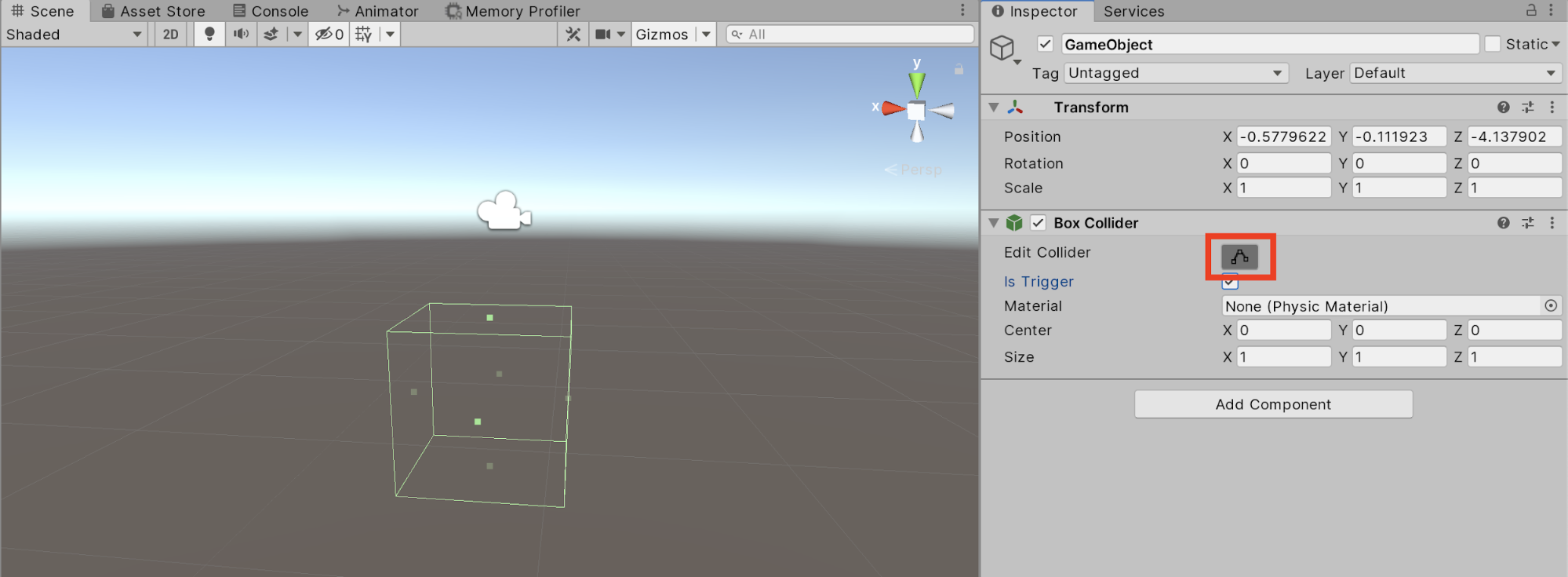Enable the Static checkbox

[x=1493, y=44]
